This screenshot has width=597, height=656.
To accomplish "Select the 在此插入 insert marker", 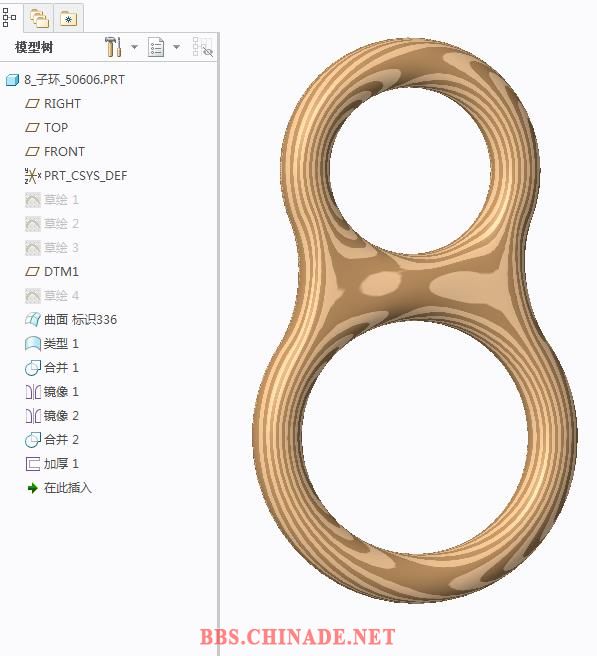I will pos(67,487).
